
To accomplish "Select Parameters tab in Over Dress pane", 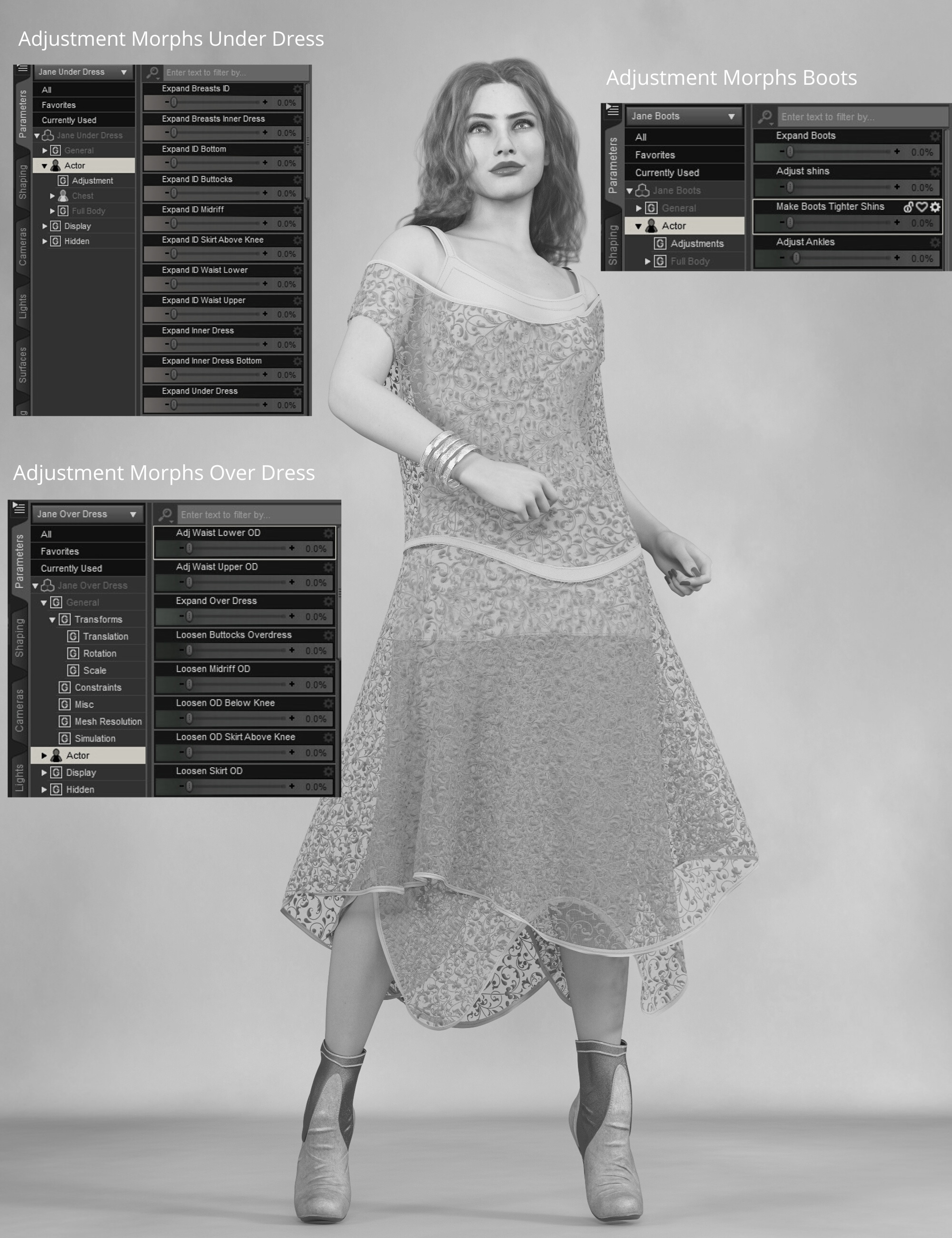I will pyautogui.click(x=19, y=560).
